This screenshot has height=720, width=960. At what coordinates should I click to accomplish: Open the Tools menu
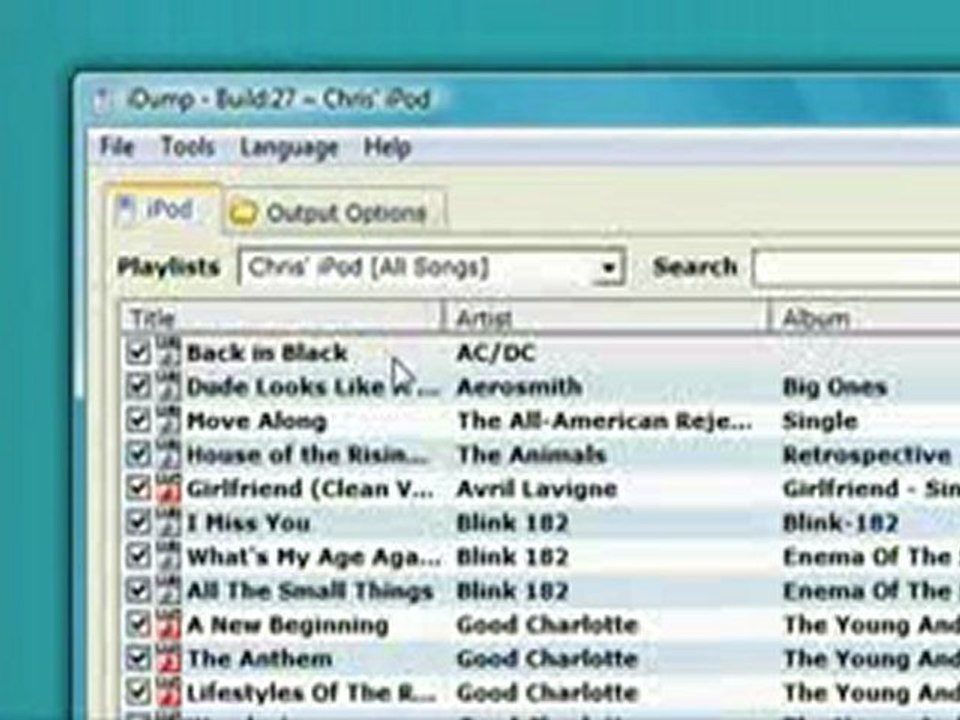(x=187, y=147)
